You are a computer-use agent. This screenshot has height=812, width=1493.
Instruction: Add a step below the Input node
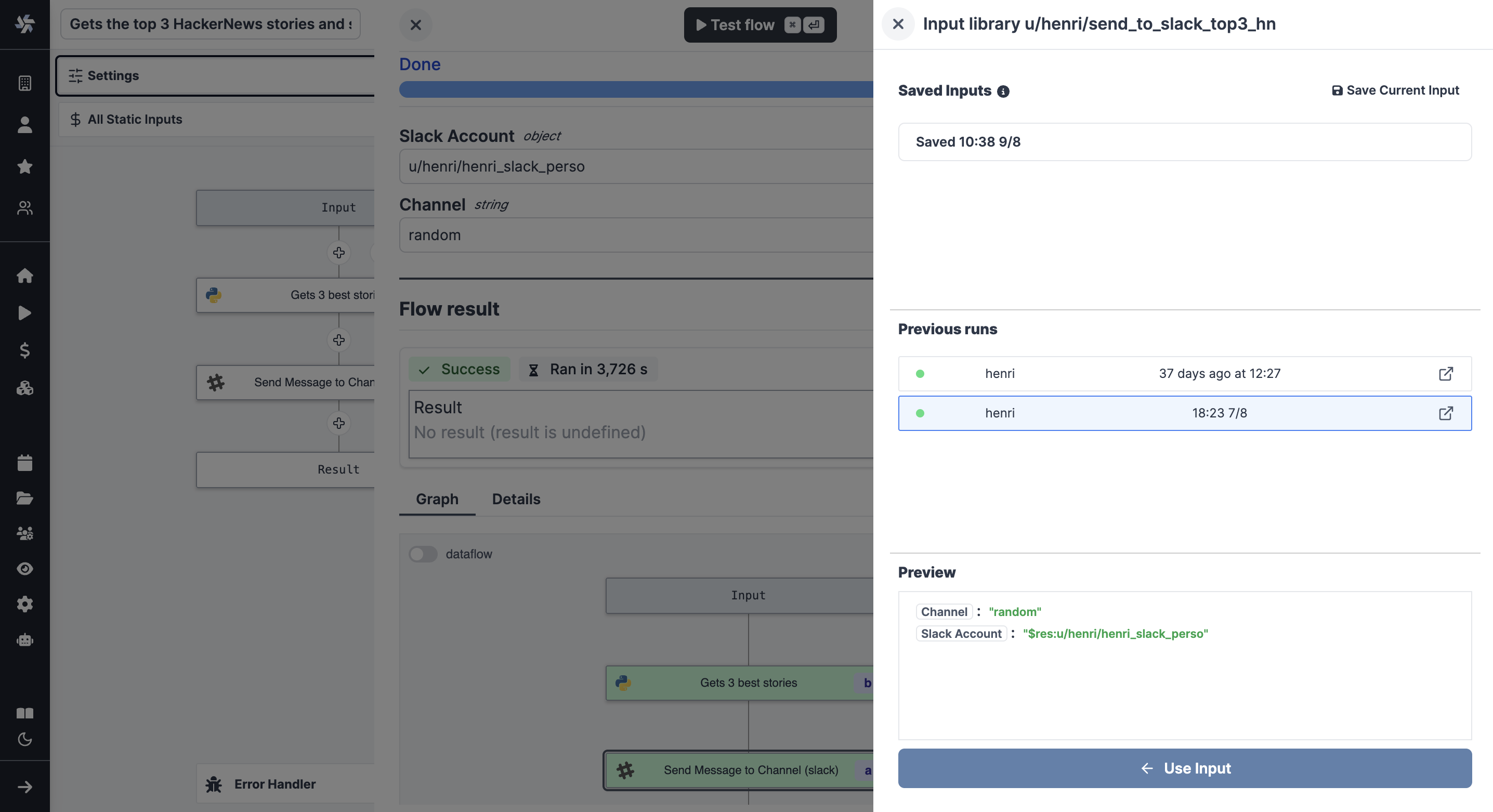click(x=339, y=253)
